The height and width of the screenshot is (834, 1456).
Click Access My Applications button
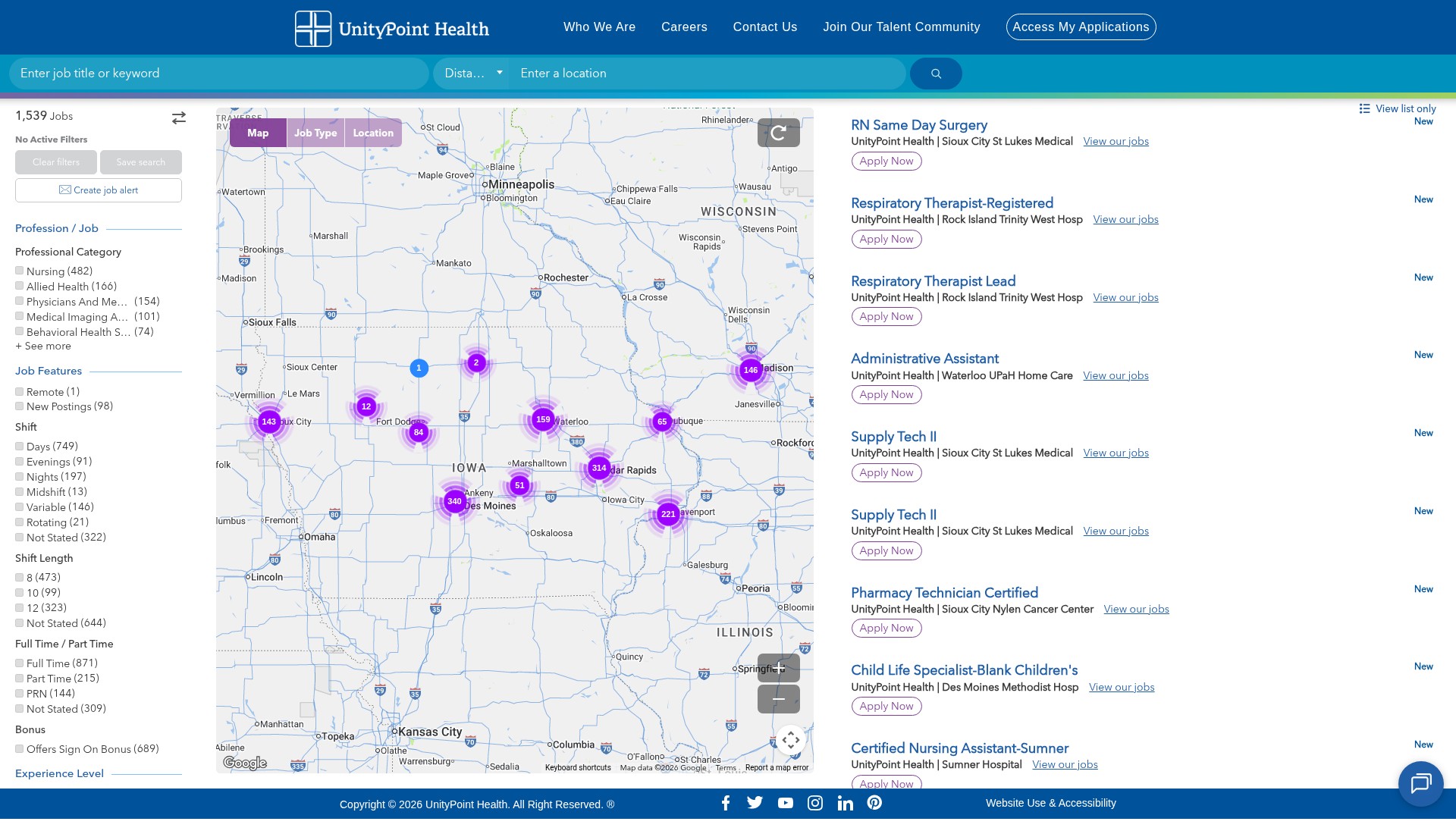(x=1081, y=27)
